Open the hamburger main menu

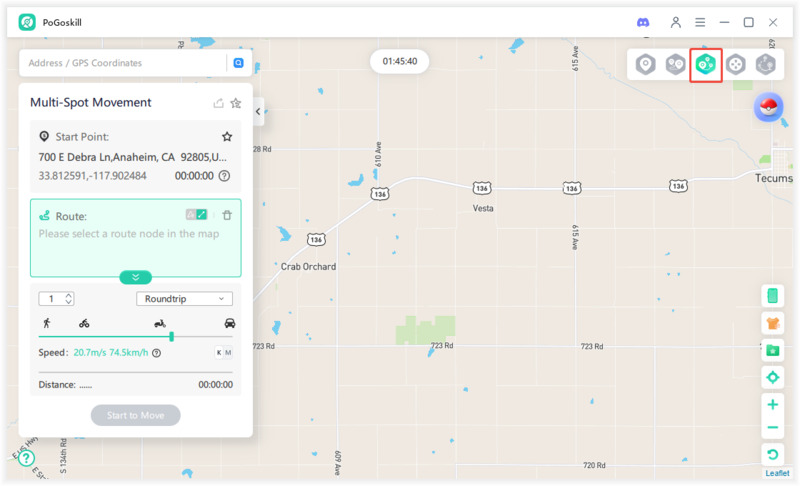tap(701, 22)
